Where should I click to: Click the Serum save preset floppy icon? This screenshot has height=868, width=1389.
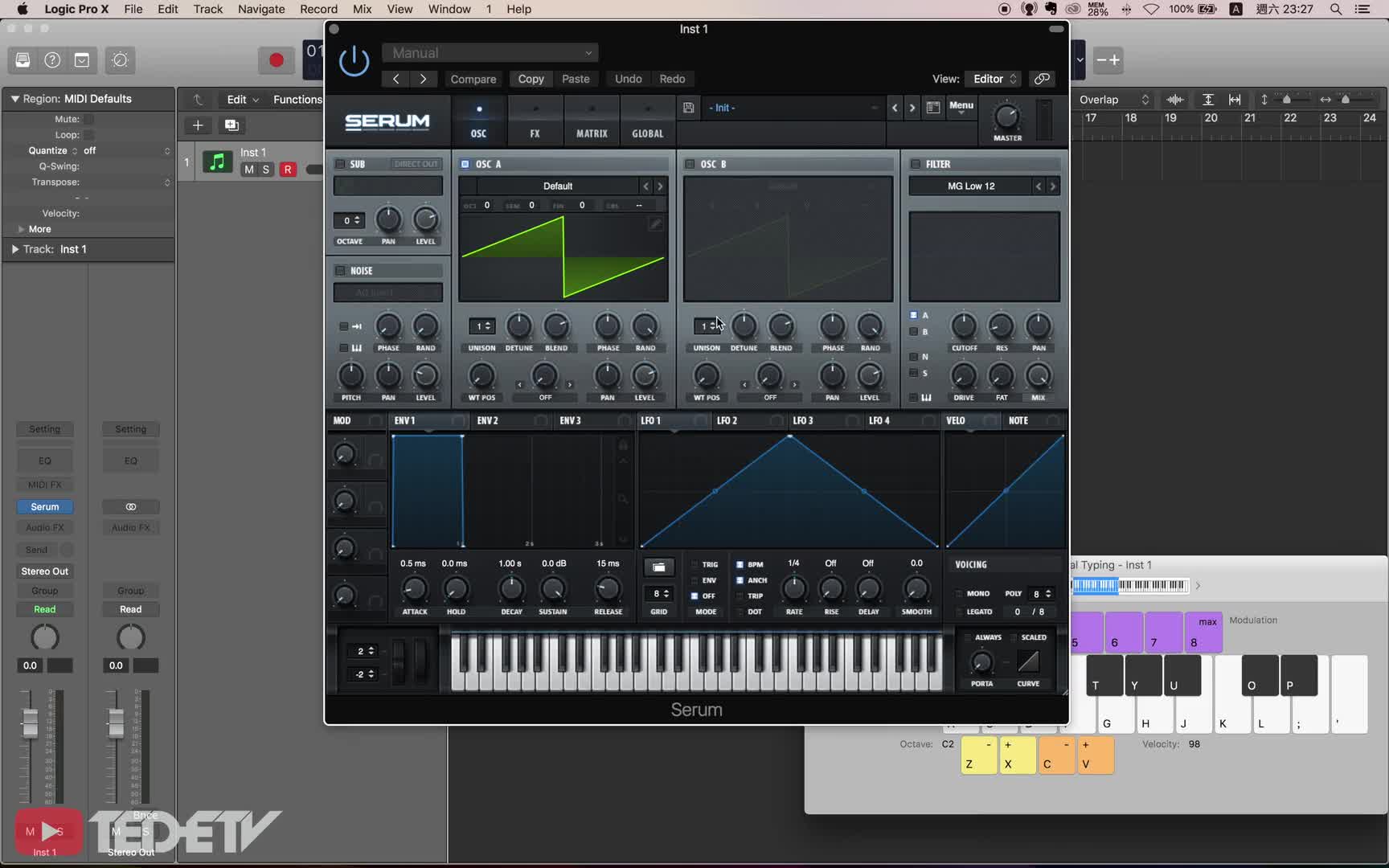[x=688, y=108]
